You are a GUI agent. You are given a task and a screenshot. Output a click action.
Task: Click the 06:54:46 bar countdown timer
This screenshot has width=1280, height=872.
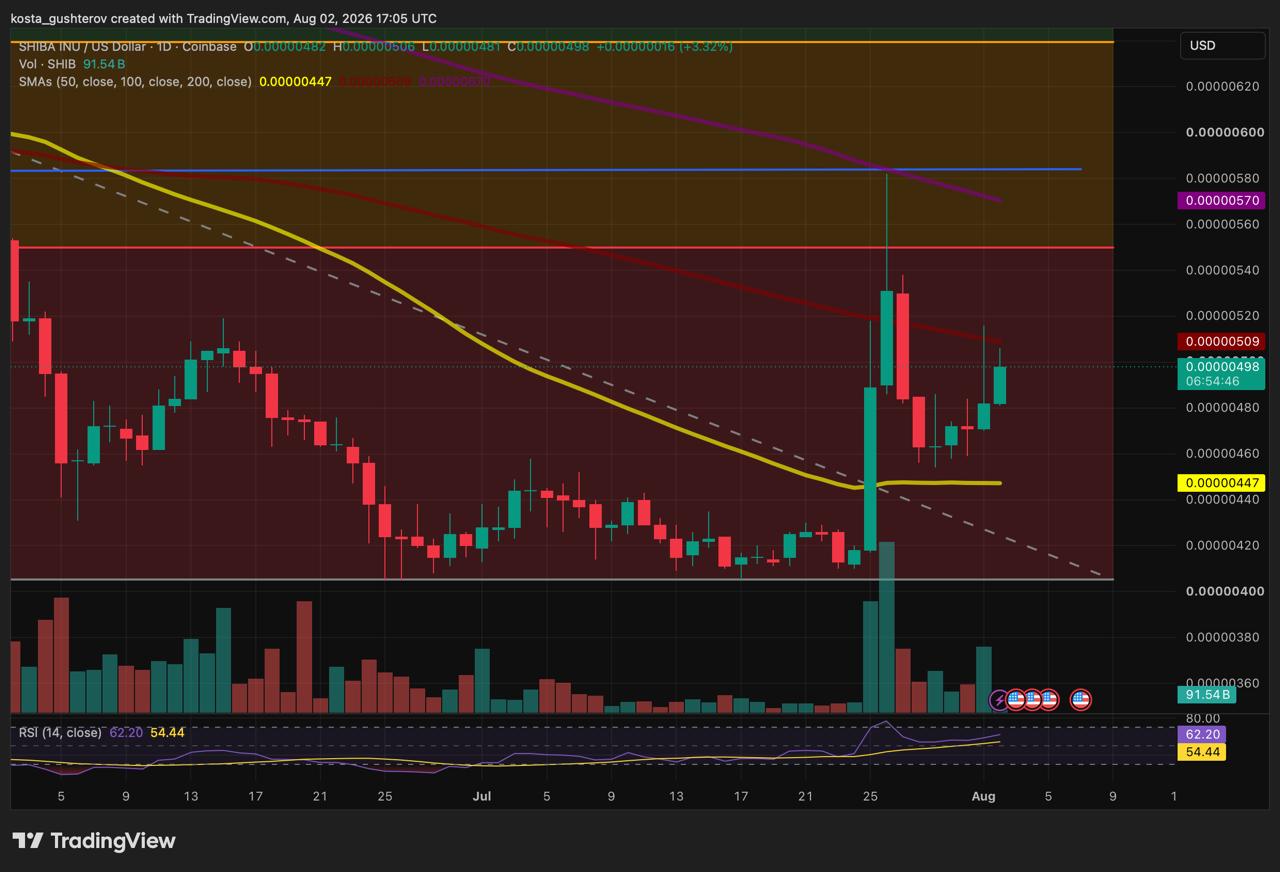(x=1213, y=381)
